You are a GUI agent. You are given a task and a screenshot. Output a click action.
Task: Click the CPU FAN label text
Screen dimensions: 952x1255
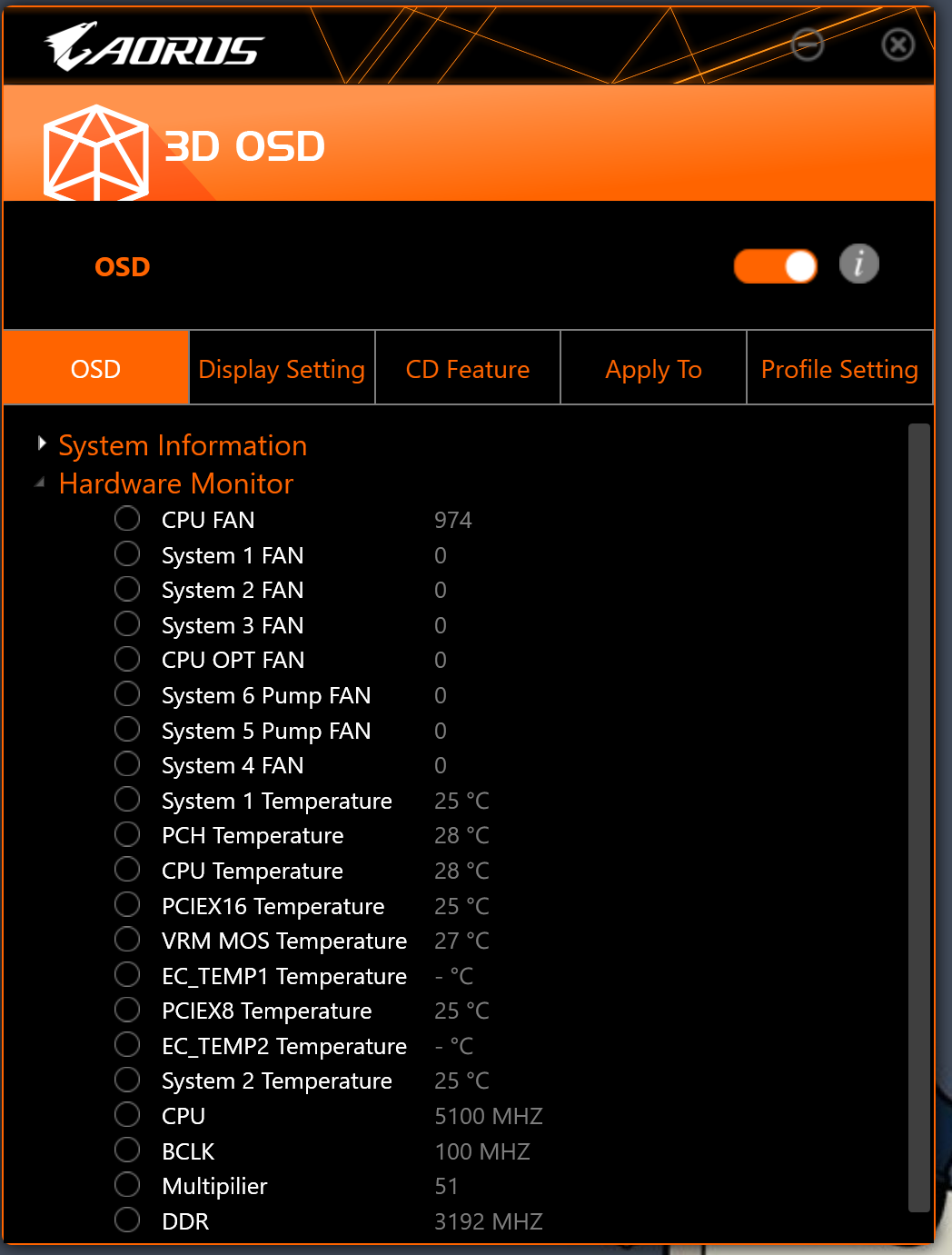(208, 520)
